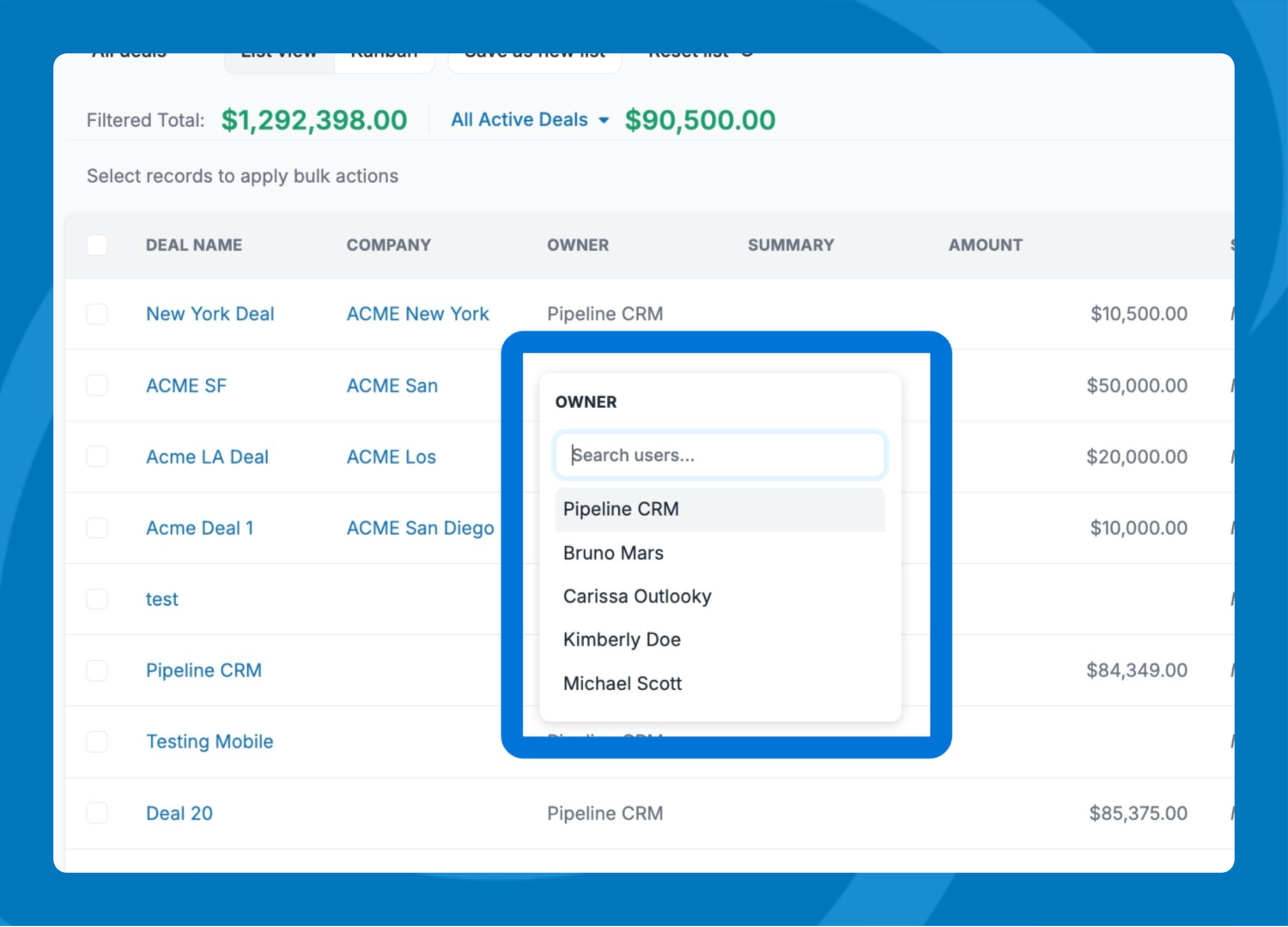
Task: Open the ACME SF deal link
Action: pyautogui.click(x=186, y=385)
